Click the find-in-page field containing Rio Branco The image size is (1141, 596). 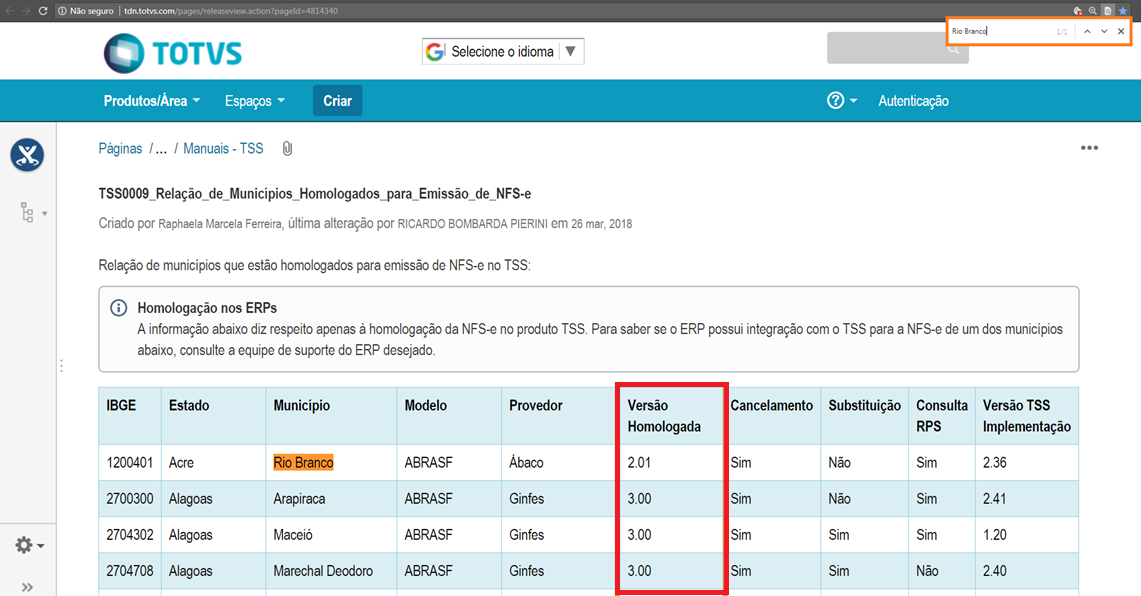pos(1001,31)
